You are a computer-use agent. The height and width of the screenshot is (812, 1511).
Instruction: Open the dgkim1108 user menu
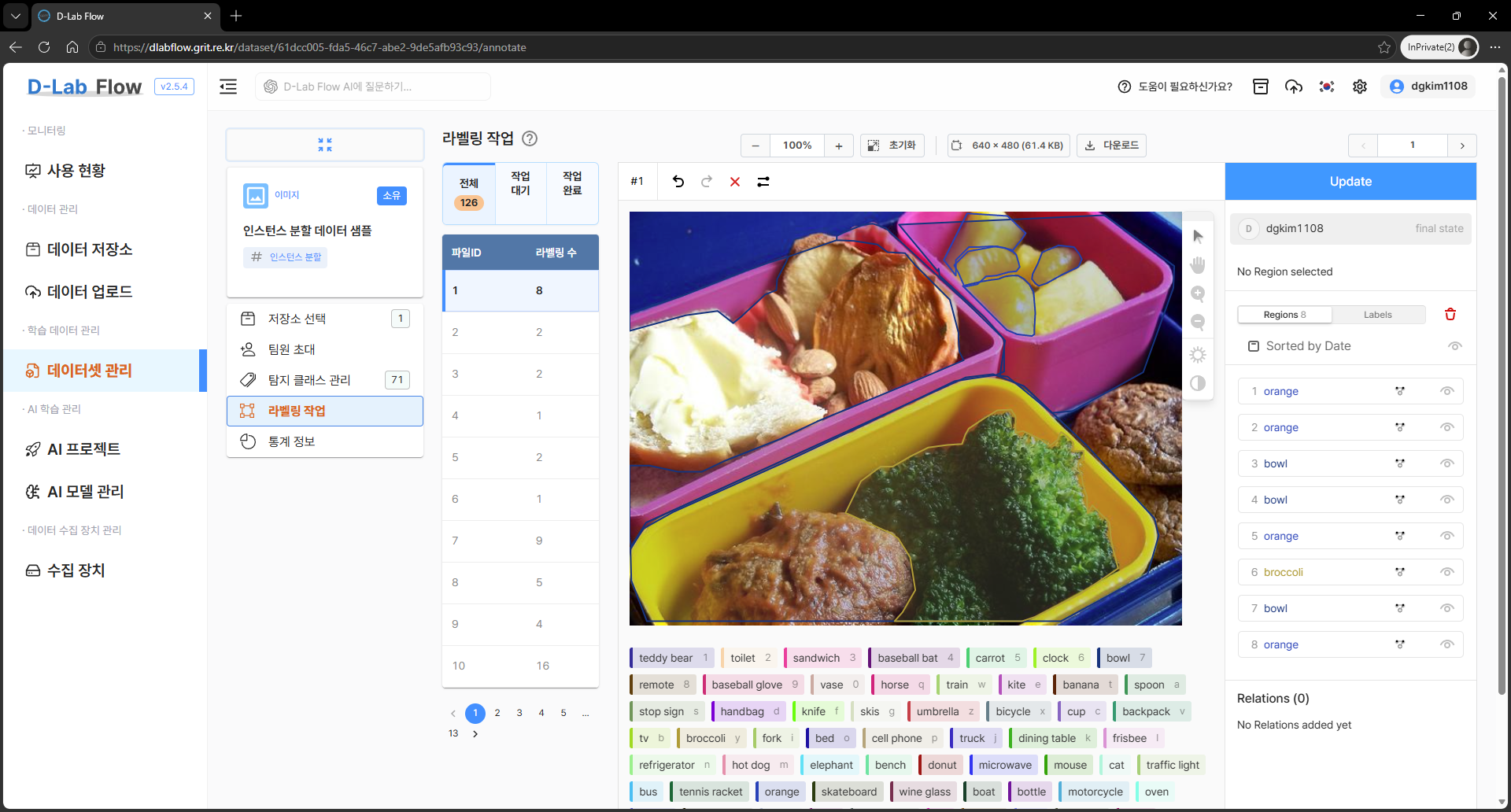1428,87
